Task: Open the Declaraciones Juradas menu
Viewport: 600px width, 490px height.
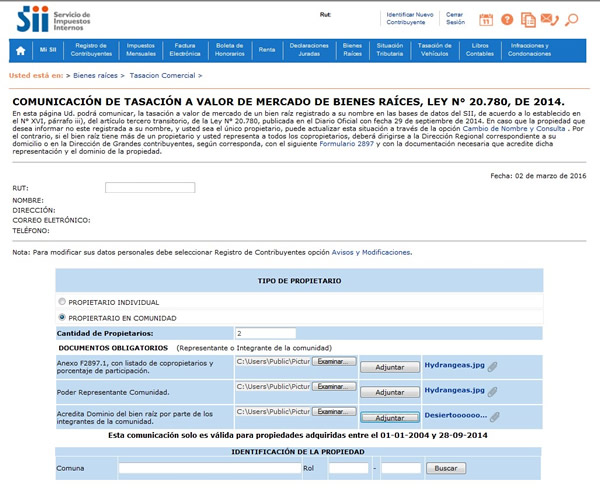Action: click(308, 49)
